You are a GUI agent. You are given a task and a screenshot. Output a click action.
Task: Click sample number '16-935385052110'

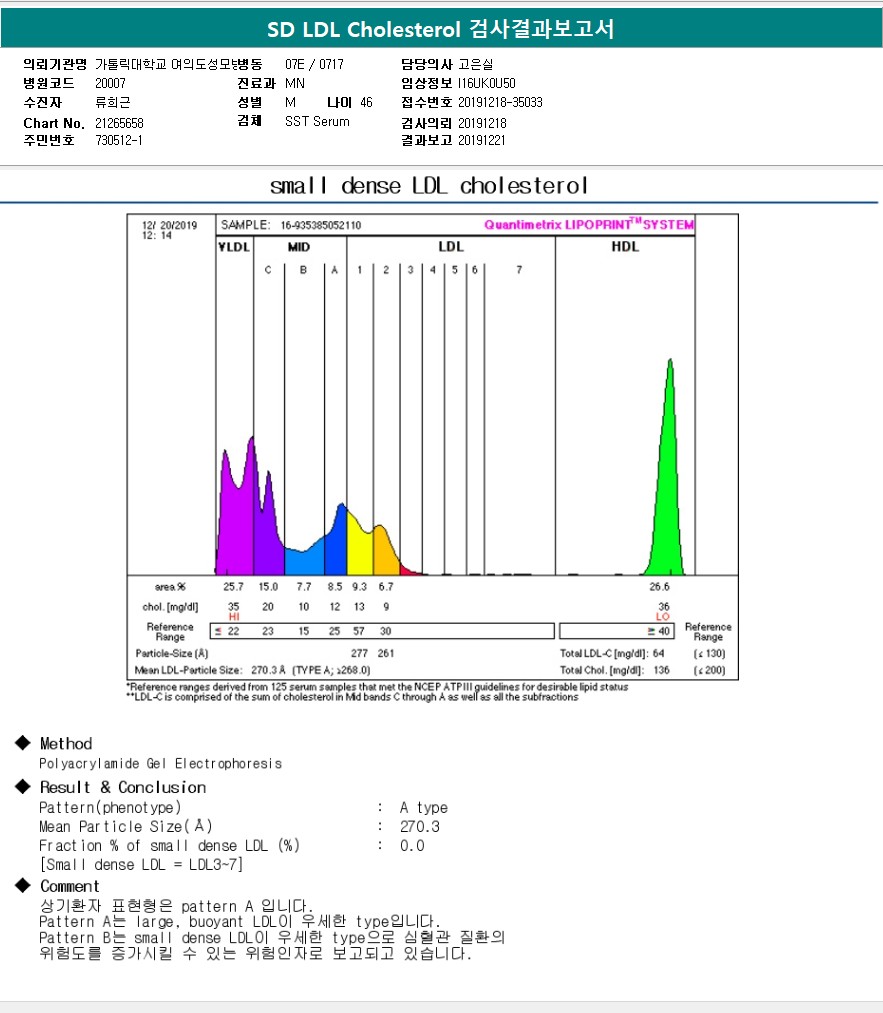click(x=320, y=225)
